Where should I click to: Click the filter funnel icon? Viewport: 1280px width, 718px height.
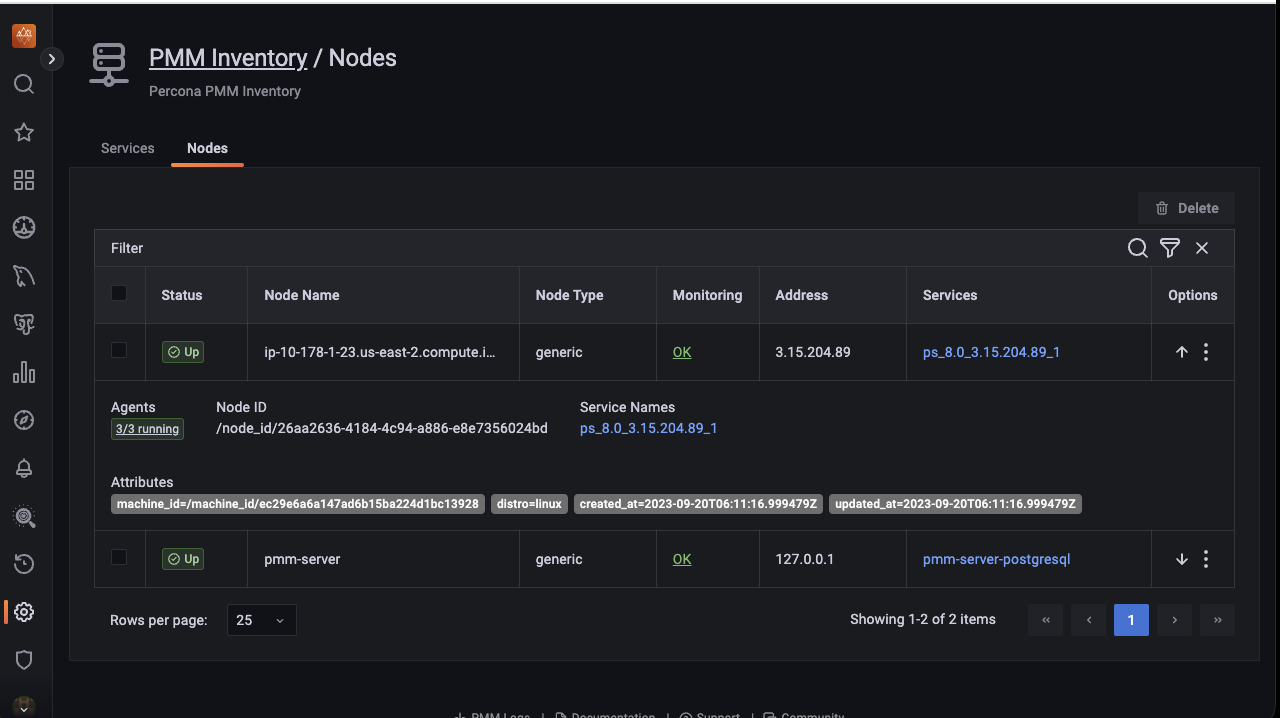click(x=1170, y=248)
